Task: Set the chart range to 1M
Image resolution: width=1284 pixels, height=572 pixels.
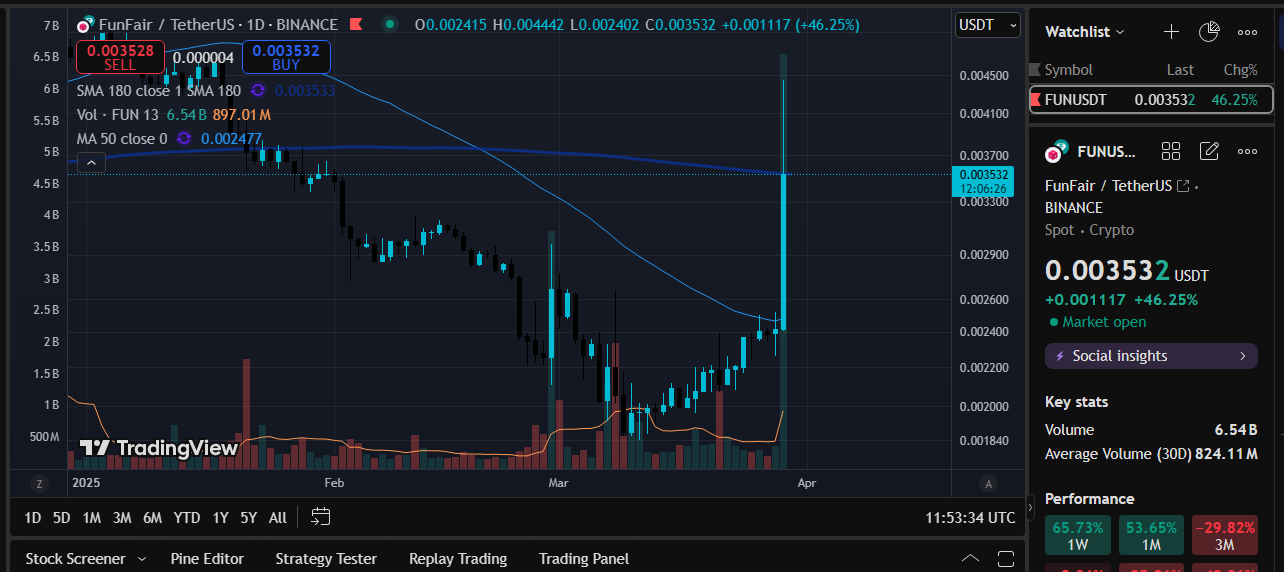Action: (92, 518)
